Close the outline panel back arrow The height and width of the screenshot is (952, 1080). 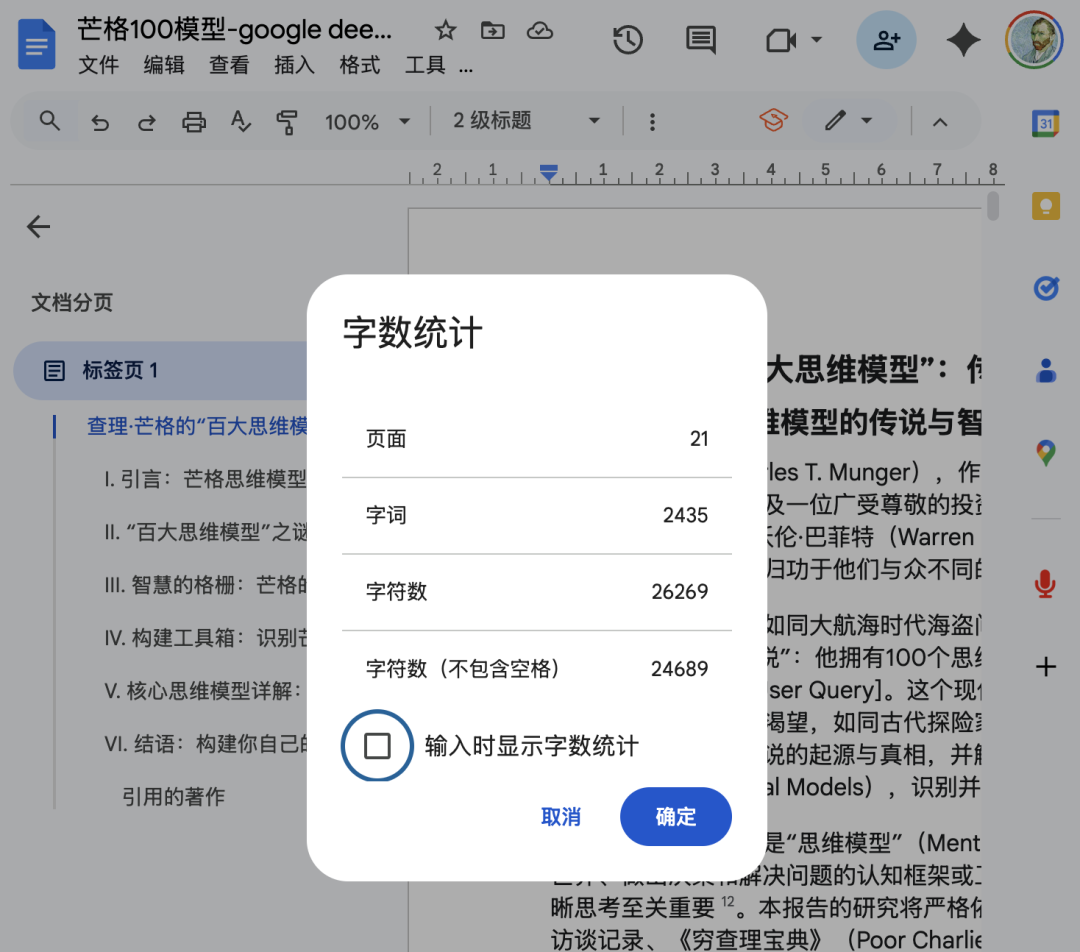point(39,227)
